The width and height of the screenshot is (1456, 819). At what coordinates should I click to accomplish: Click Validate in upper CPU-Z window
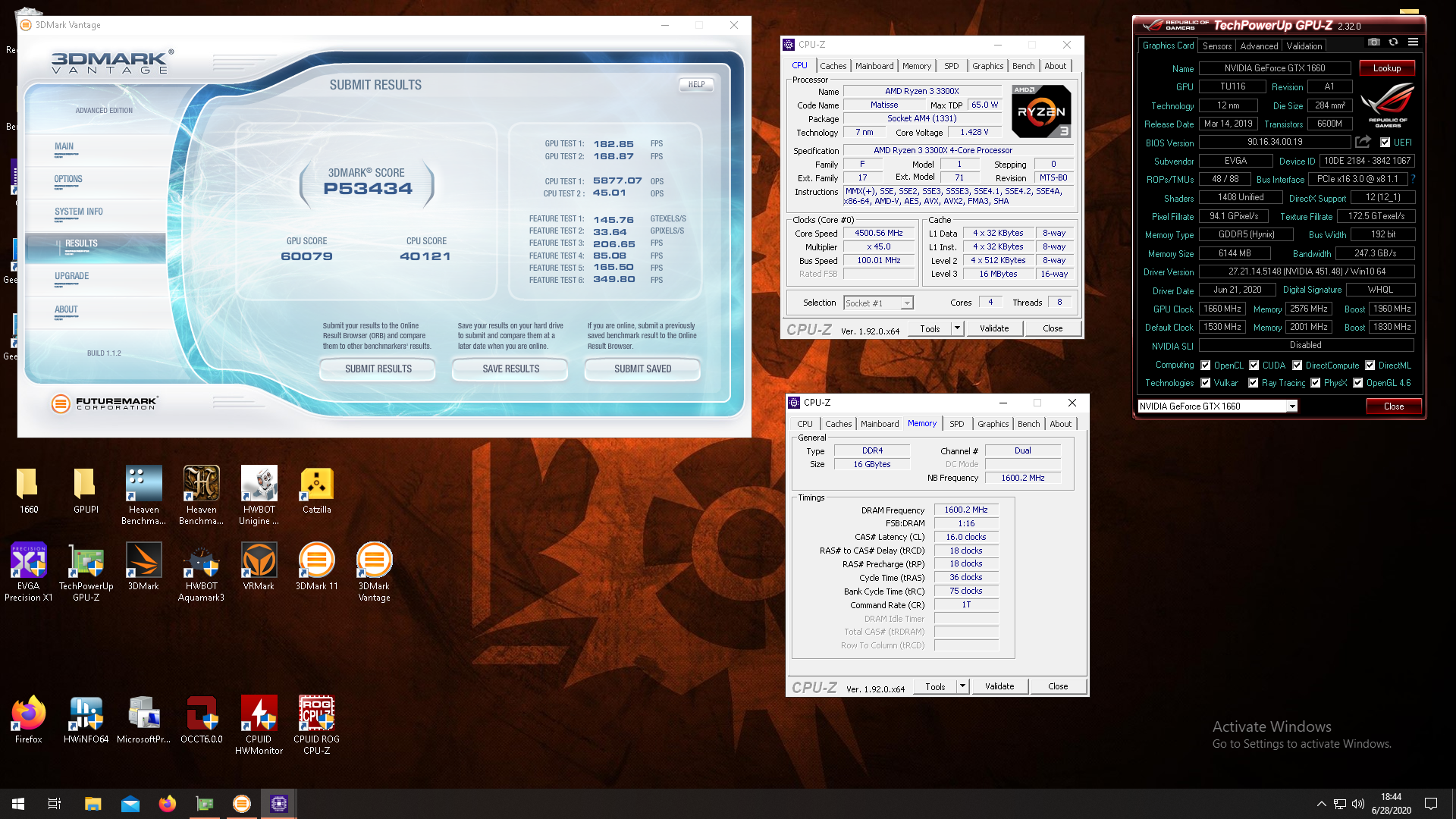[x=993, y=328]
